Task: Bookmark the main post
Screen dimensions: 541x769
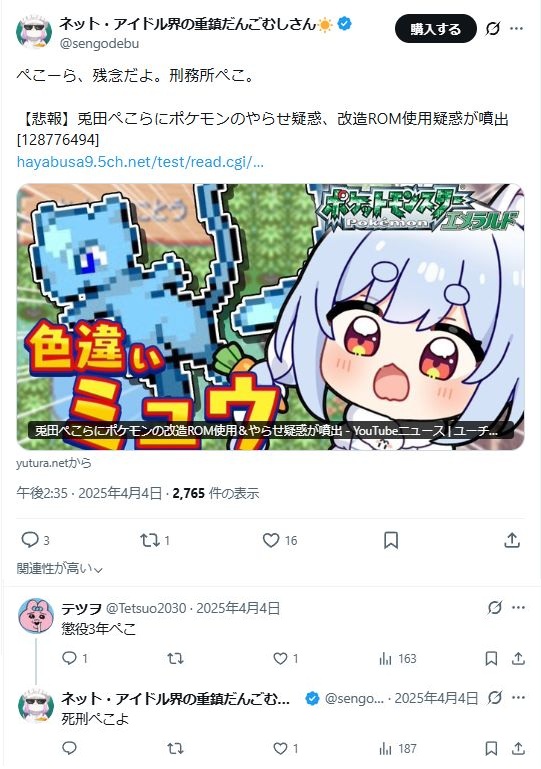Action: (390, 540)
